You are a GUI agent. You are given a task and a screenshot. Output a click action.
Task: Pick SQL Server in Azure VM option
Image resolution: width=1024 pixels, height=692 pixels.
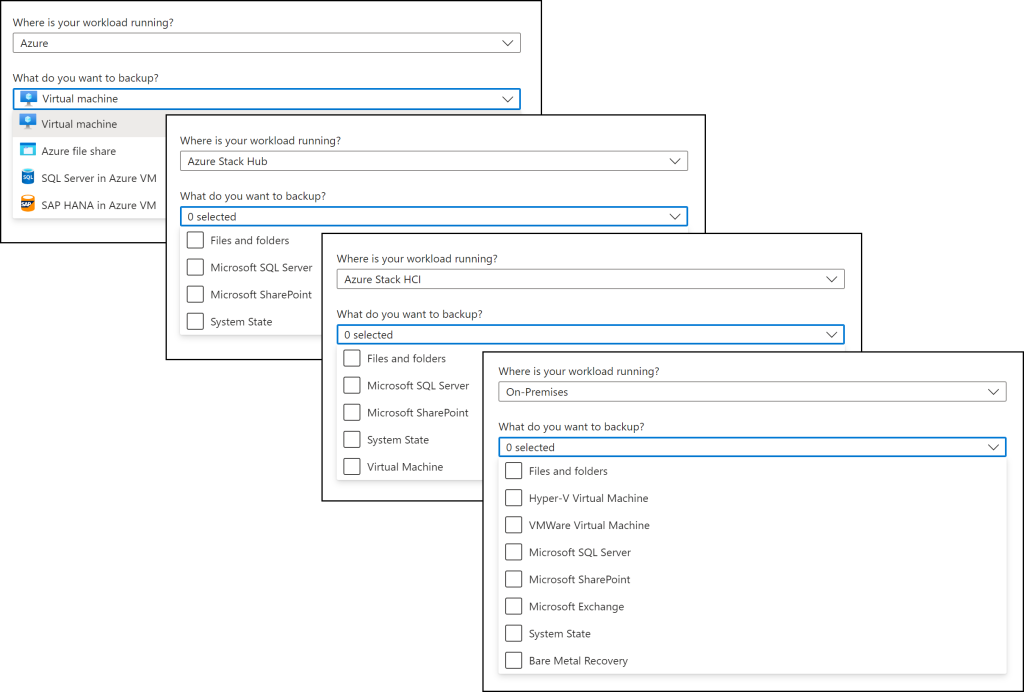tap(89, 178)
